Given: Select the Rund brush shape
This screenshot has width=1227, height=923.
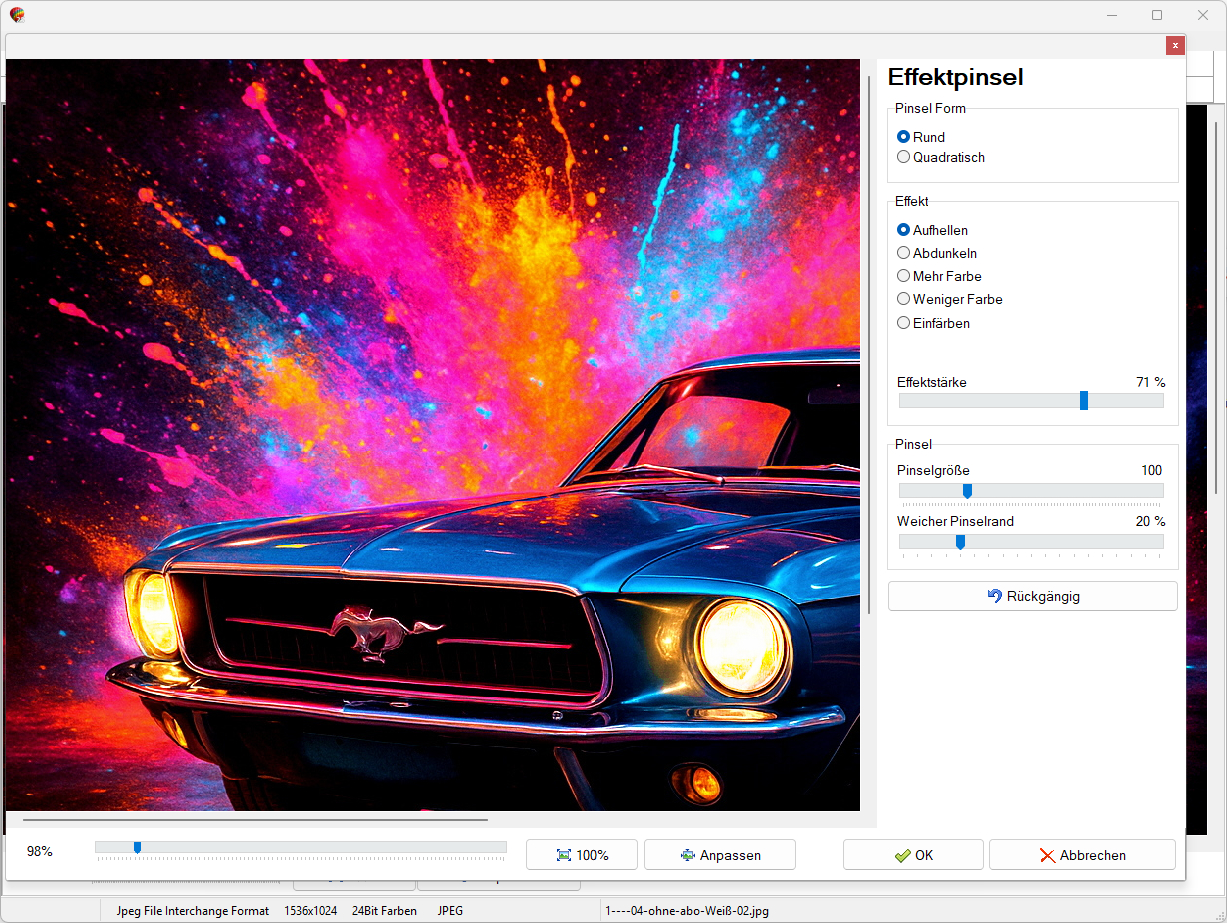Looking at the screenshot, I should pyautogui.click(x=904, y=137).
